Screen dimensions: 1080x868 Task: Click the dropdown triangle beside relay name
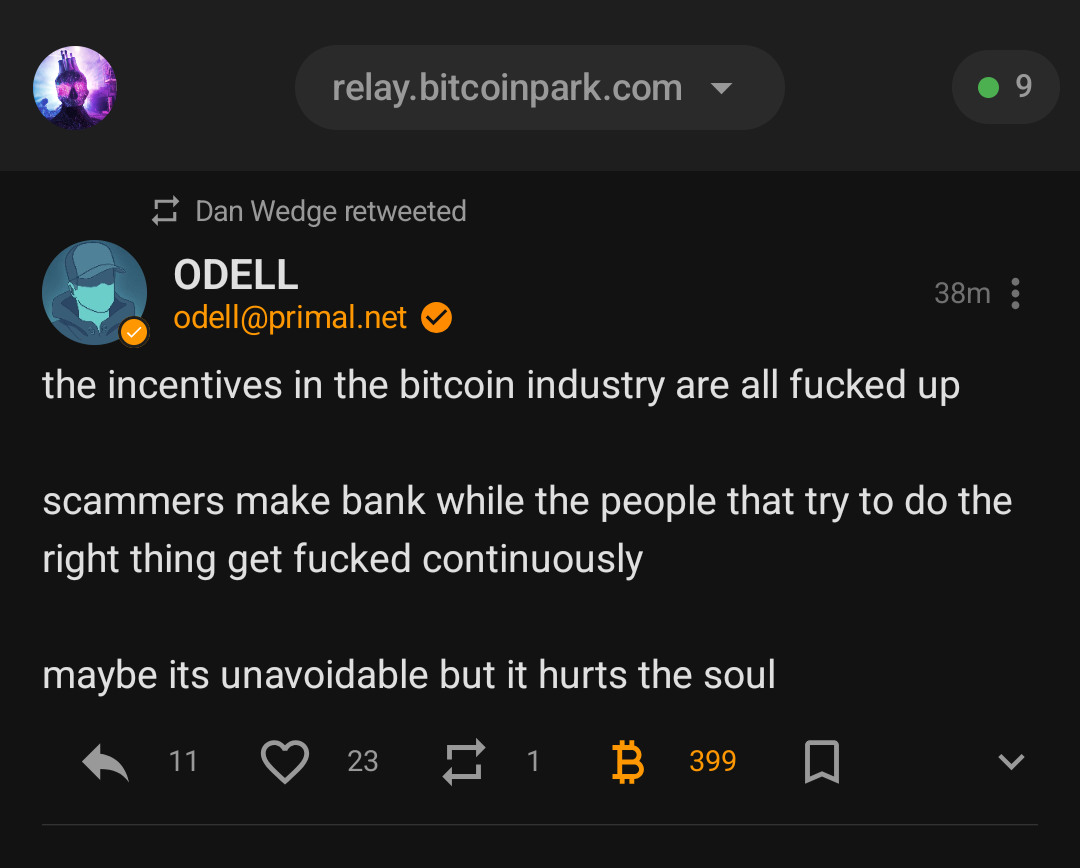pyautogui.click(x=721, y=88)
